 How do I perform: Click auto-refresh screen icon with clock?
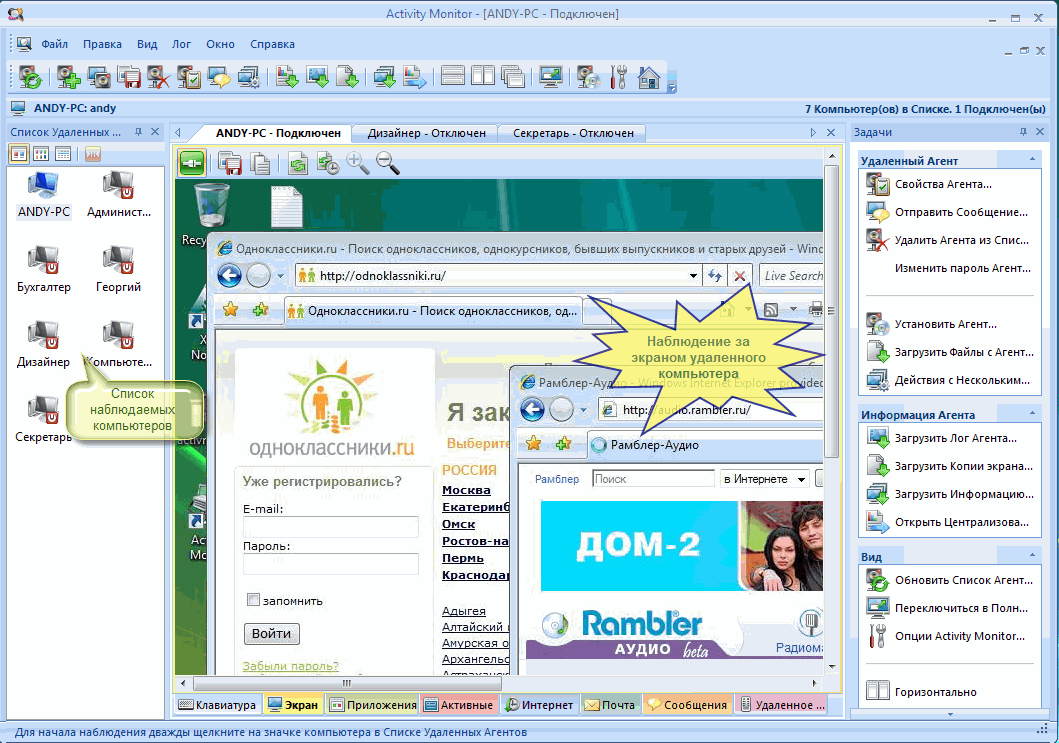pos(328,163)
